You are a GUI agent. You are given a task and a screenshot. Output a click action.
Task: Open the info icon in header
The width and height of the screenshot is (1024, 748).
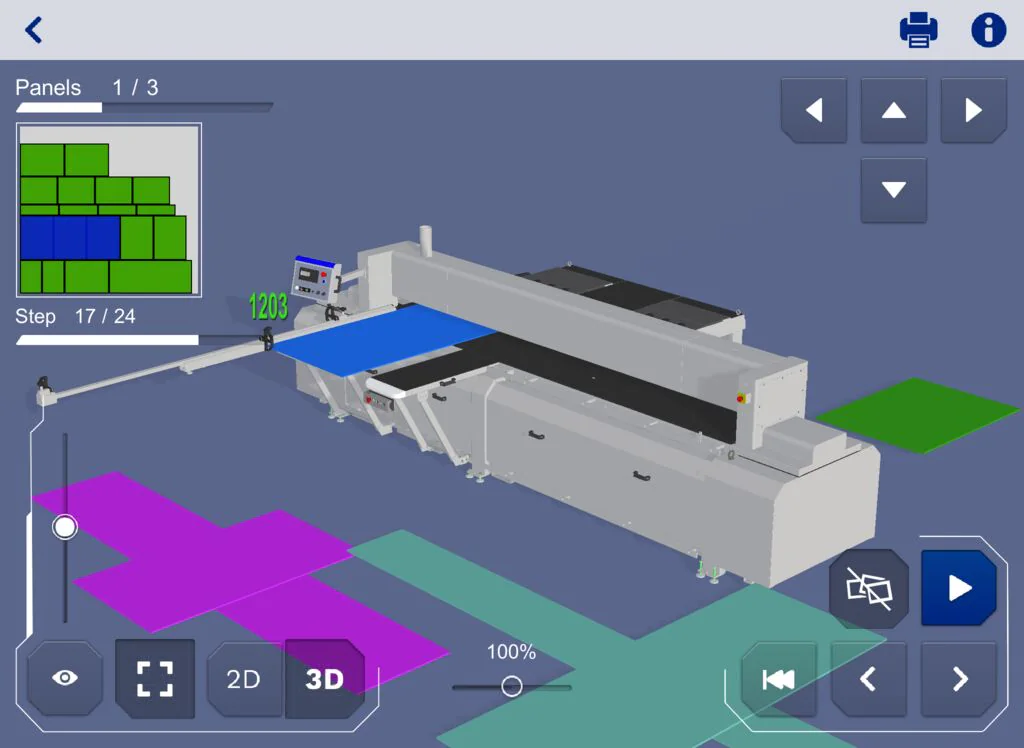988,30
